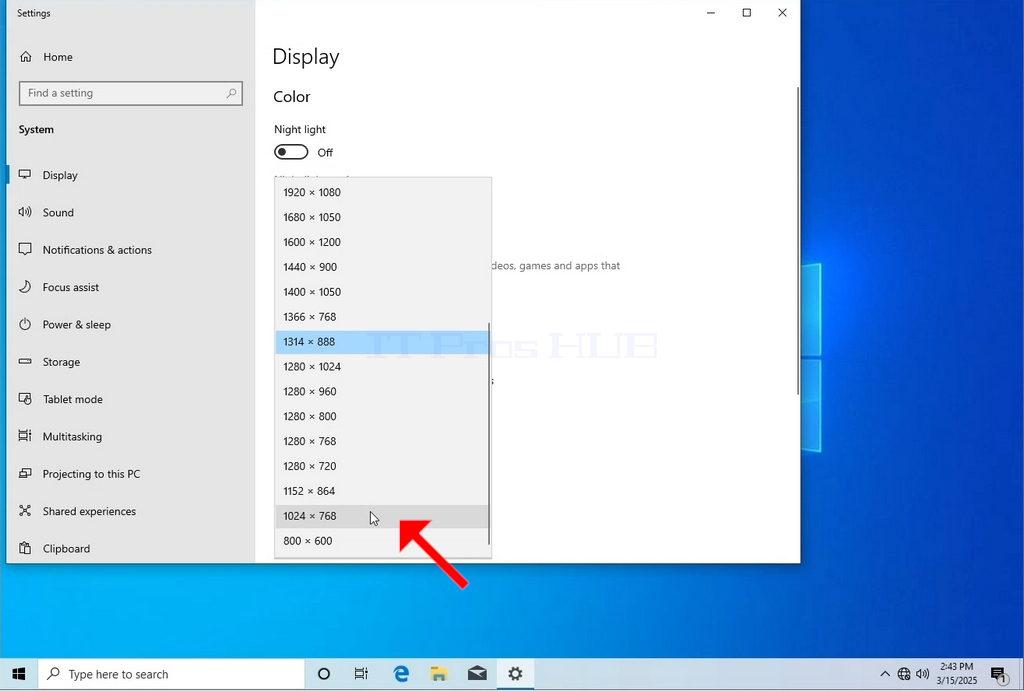The height and width of the screenshot is (691, 1024).
Task: Click the volume speaker tray icon
Action: coord(923,674)
